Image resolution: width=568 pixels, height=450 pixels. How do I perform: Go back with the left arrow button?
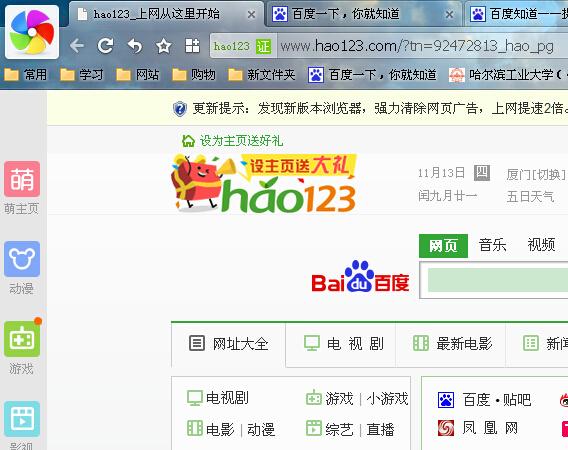(77, 46)
